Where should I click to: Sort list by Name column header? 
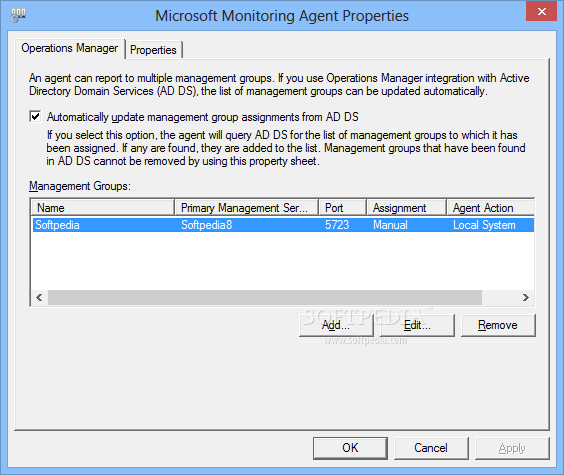[x=103, y=208]
